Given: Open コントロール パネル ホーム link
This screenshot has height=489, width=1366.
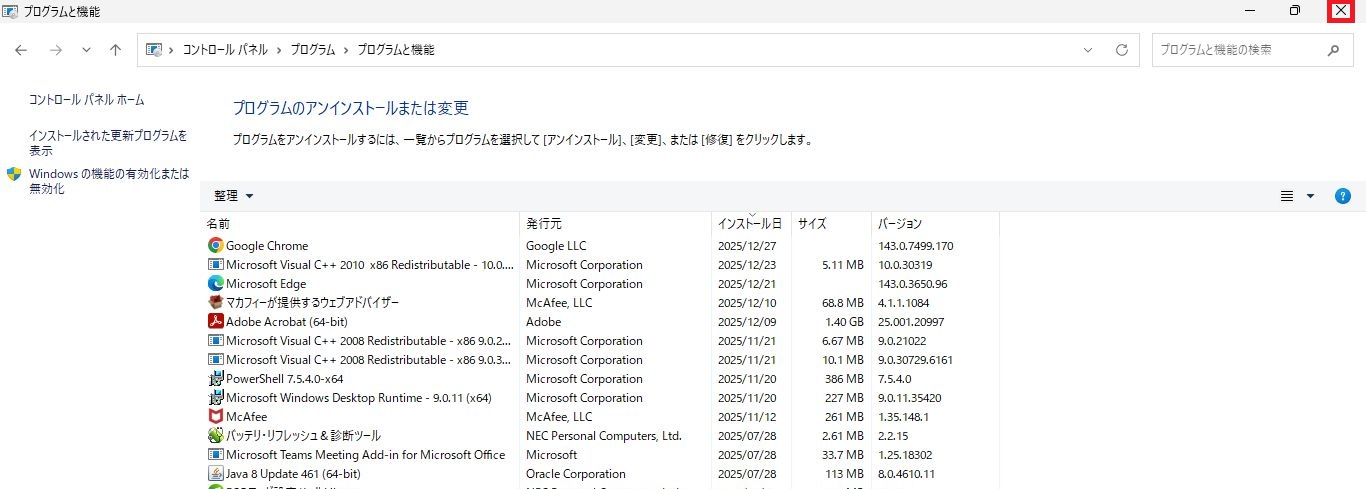Looking at the screenshot, I should (x=87, y=100).
